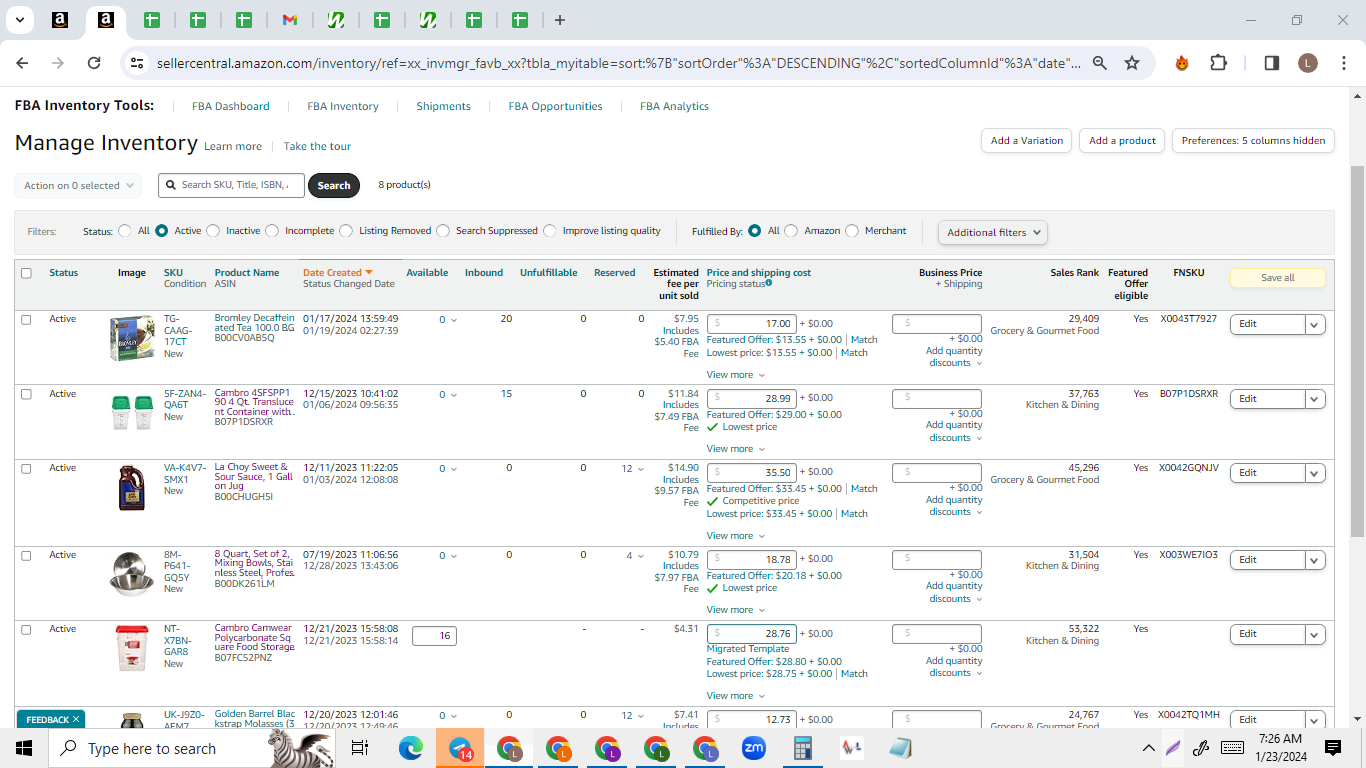Open the La Choy Sweet & Sour Sauce link

(254, 479)
